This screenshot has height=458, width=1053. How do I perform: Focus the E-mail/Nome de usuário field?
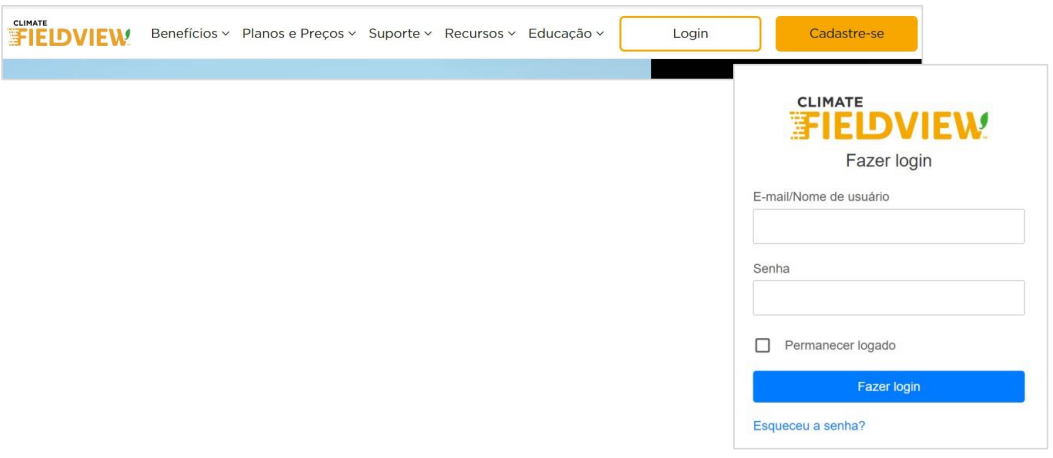pyautogui.click(x=888, y=226)
